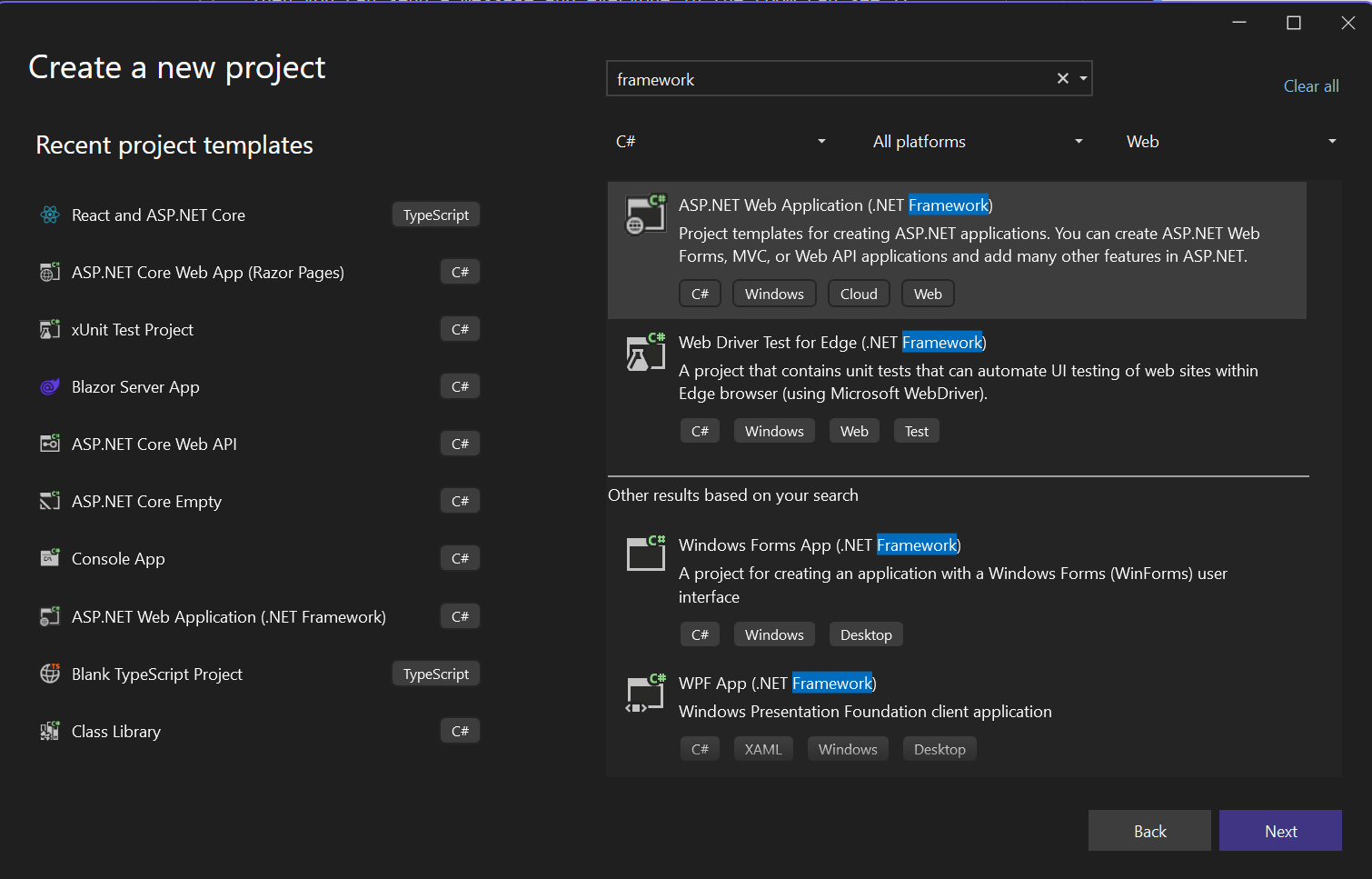Viewport: 1372px width, 879px height.
Task: Minimize the dialog window
Action: [x=1239, y=23]
